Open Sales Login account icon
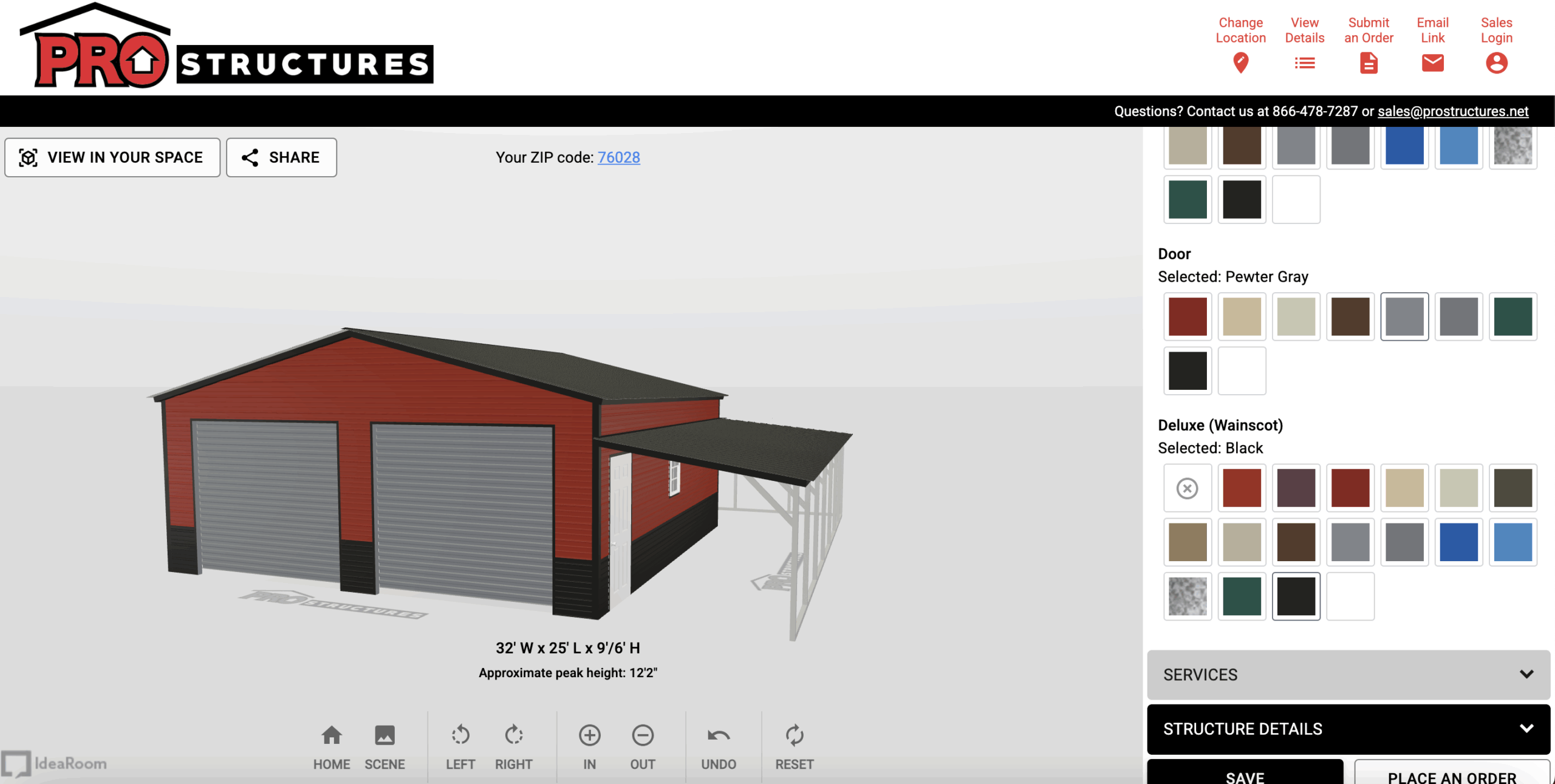This screenshot has width=1555, height=784. tap(1496, 63)
